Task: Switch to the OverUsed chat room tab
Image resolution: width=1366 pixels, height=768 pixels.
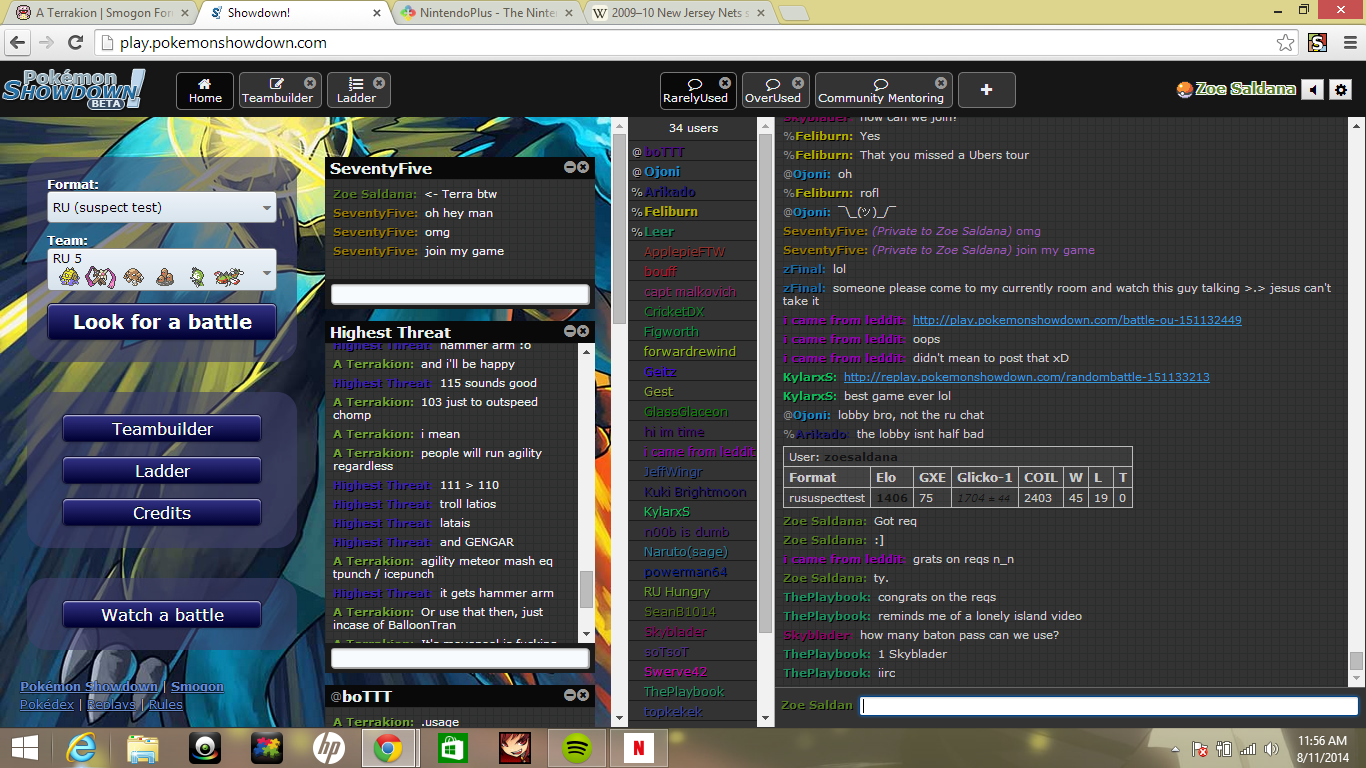Action: (773, 90)
